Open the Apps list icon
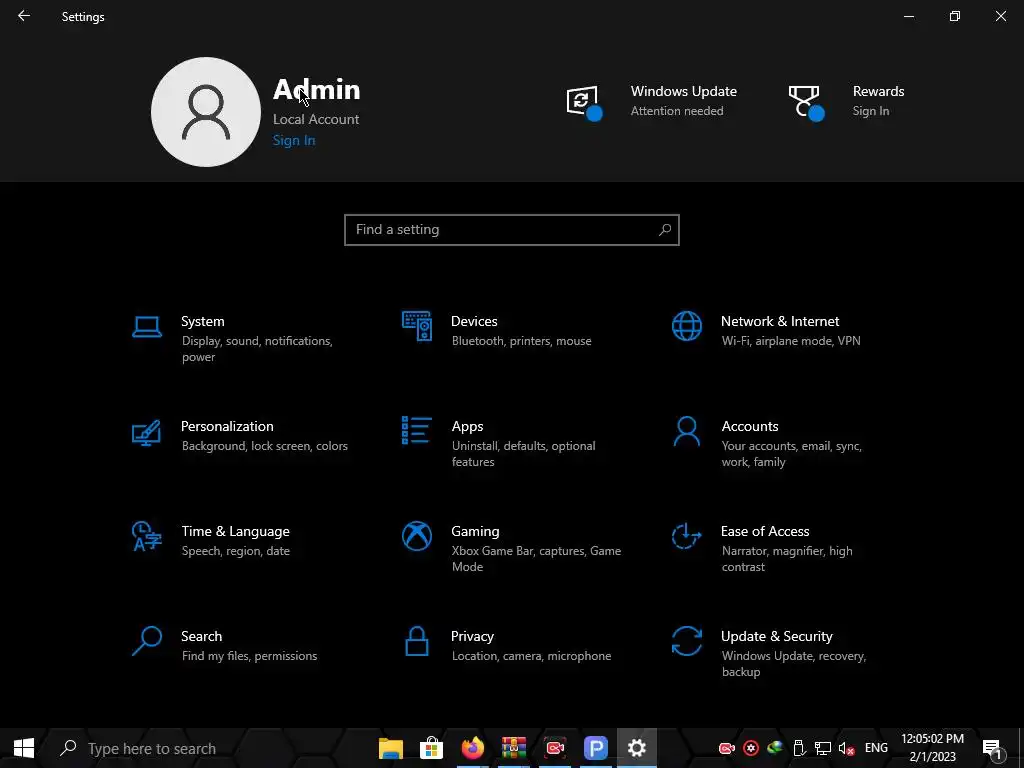 [417, 431]
